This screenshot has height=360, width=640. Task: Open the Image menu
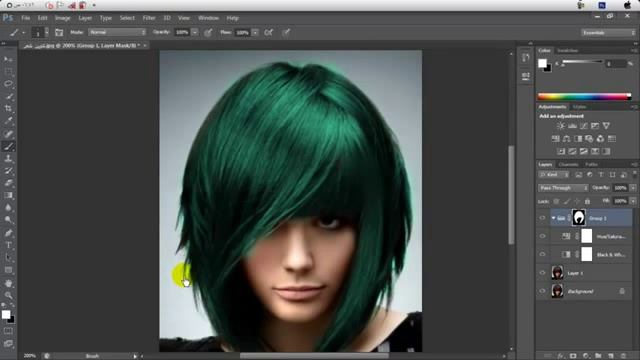tap(62, 18)
